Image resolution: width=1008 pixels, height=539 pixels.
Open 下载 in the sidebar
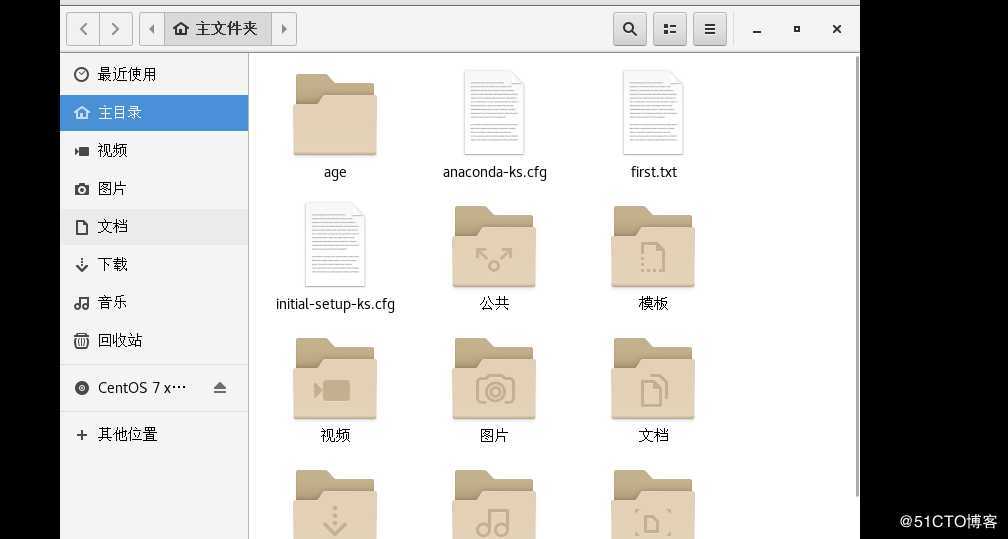coord(154,264)
